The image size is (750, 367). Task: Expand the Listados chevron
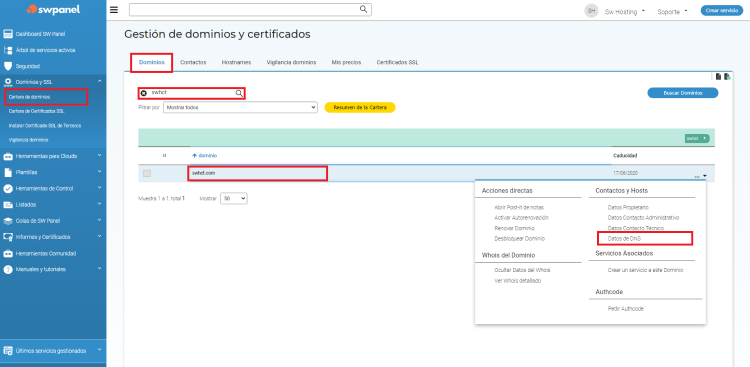[99, 204]
